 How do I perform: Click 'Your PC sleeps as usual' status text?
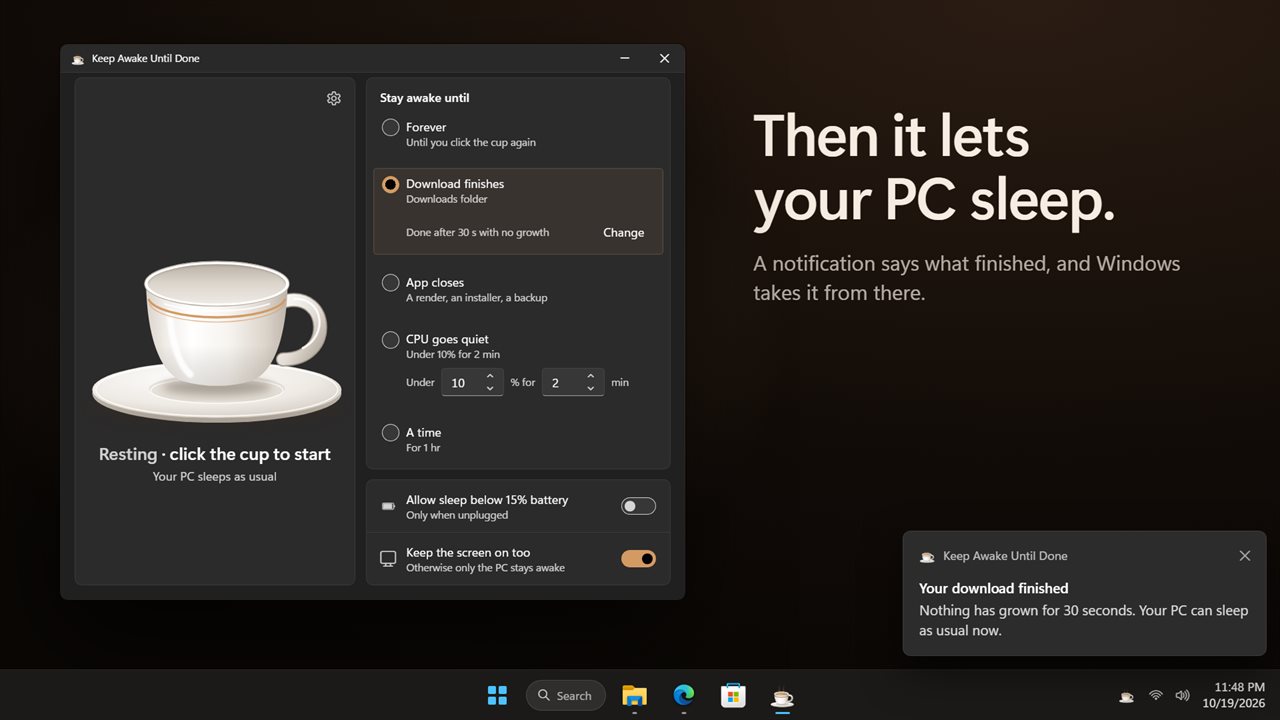(x=215, y=477)
